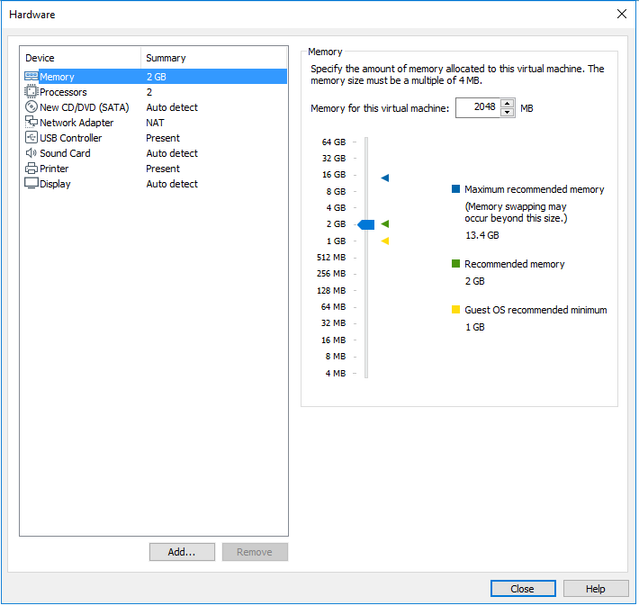Select the Display row label
This screenshot has width=639, height=607.
(55, 184)
